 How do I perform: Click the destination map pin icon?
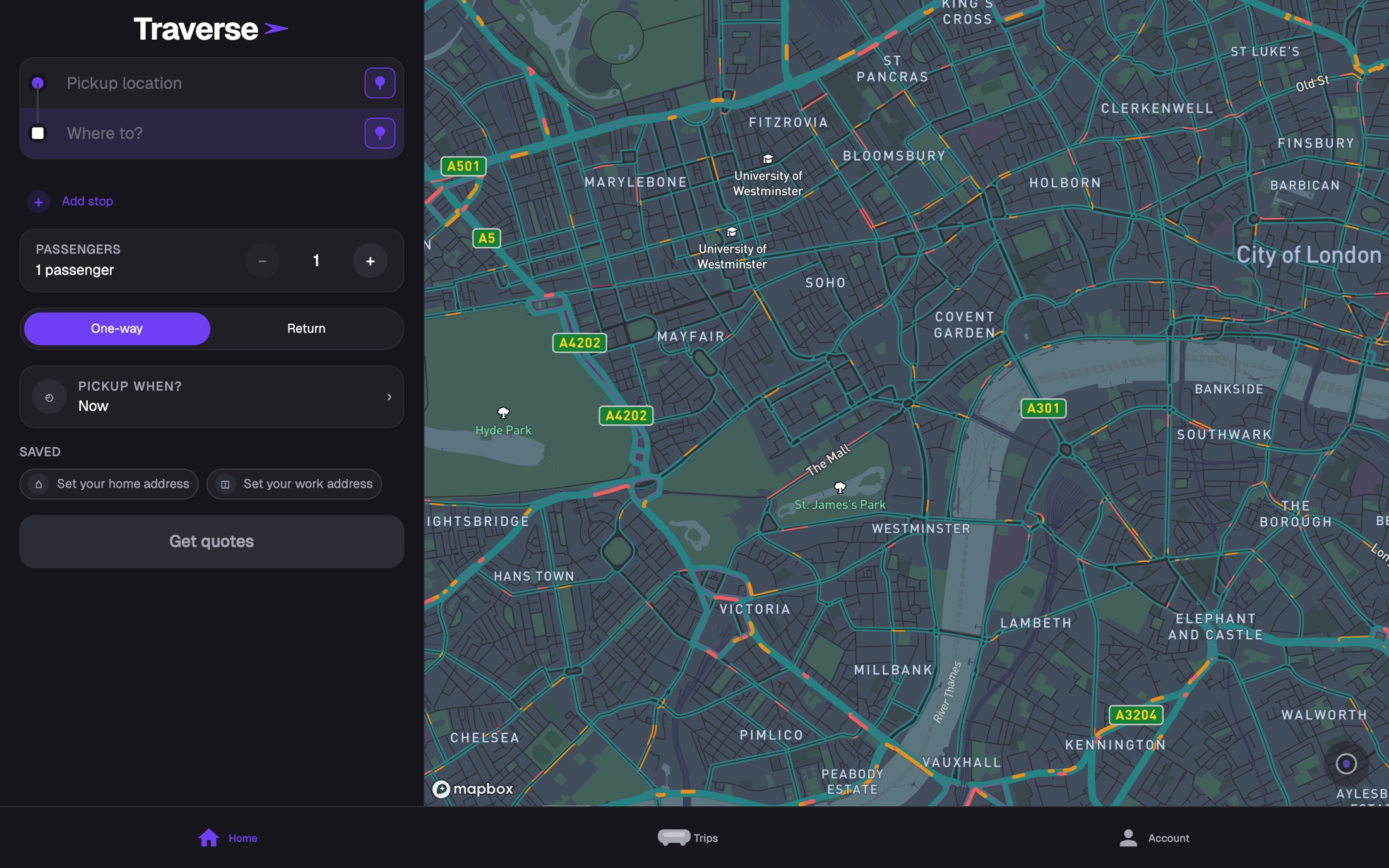pyautogui.click(x=379, y=133)
